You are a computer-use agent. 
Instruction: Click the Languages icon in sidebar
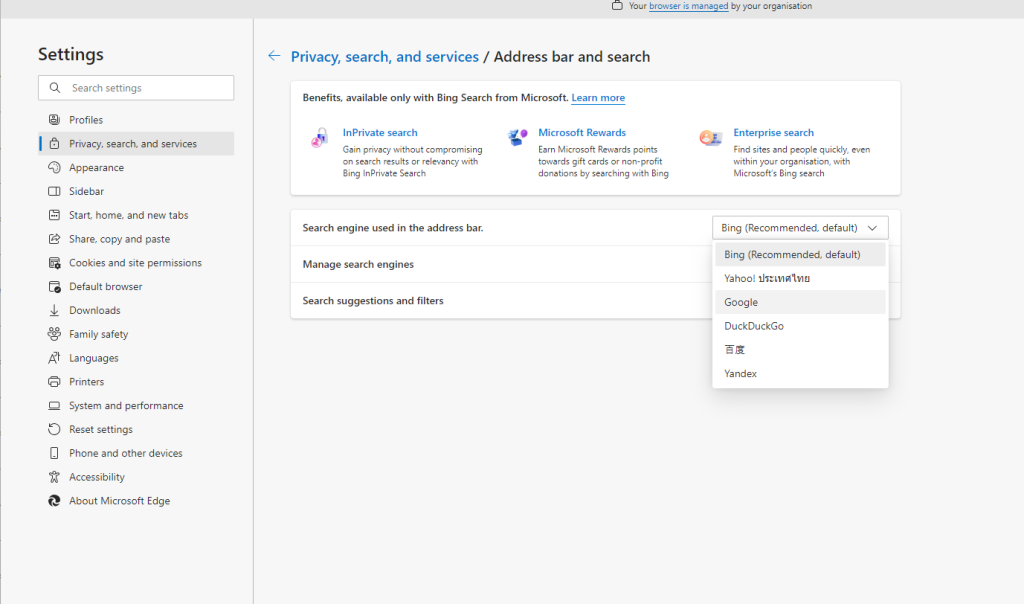[x=52, y=358]
